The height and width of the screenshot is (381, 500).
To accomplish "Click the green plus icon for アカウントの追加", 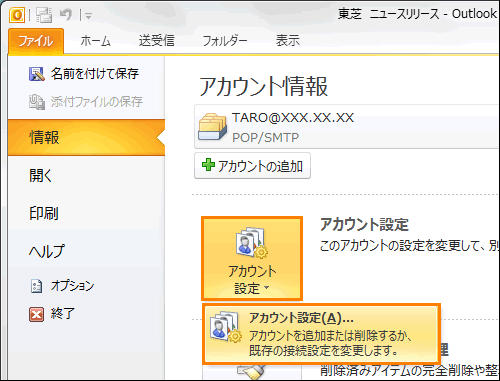I will (x=208, y=165).
